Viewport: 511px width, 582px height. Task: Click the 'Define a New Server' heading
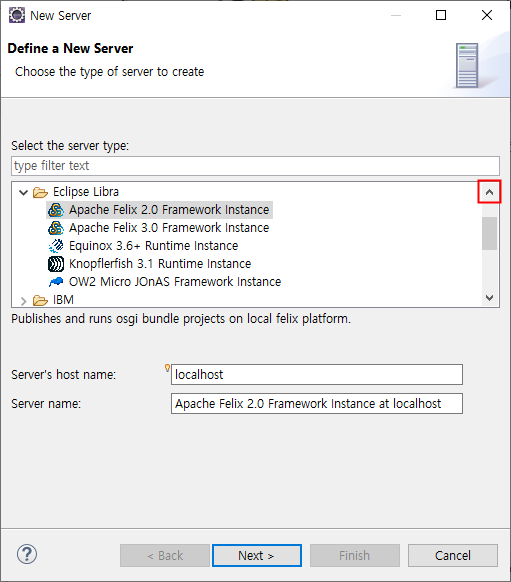(70, 49)
